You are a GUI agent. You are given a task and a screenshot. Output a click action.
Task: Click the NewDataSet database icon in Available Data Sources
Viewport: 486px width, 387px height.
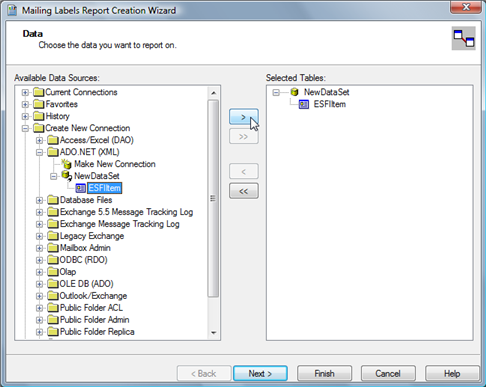tap(67, 176)
